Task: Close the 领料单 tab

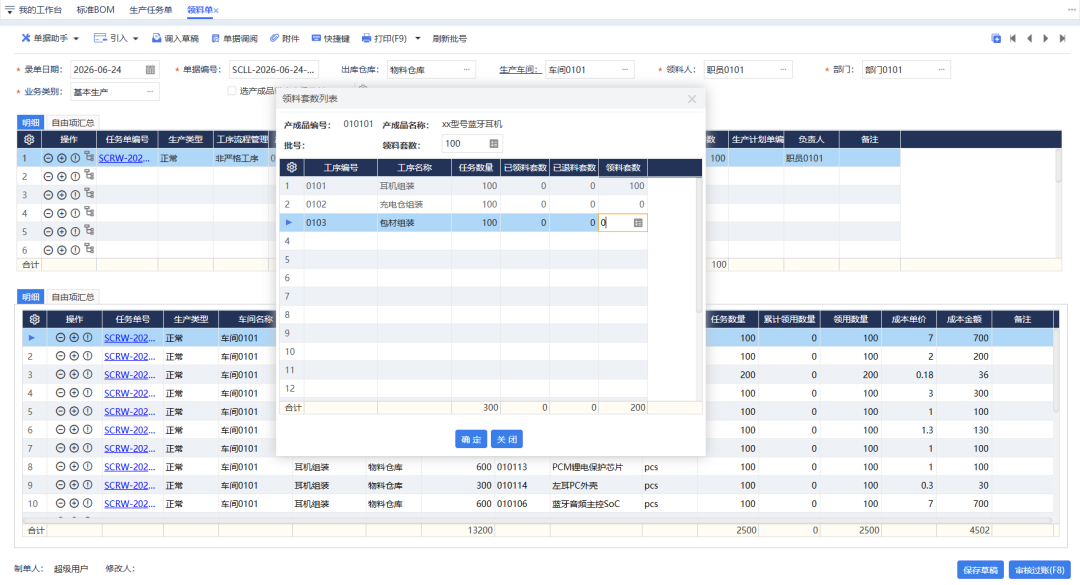Action: (x=216, y=10)
